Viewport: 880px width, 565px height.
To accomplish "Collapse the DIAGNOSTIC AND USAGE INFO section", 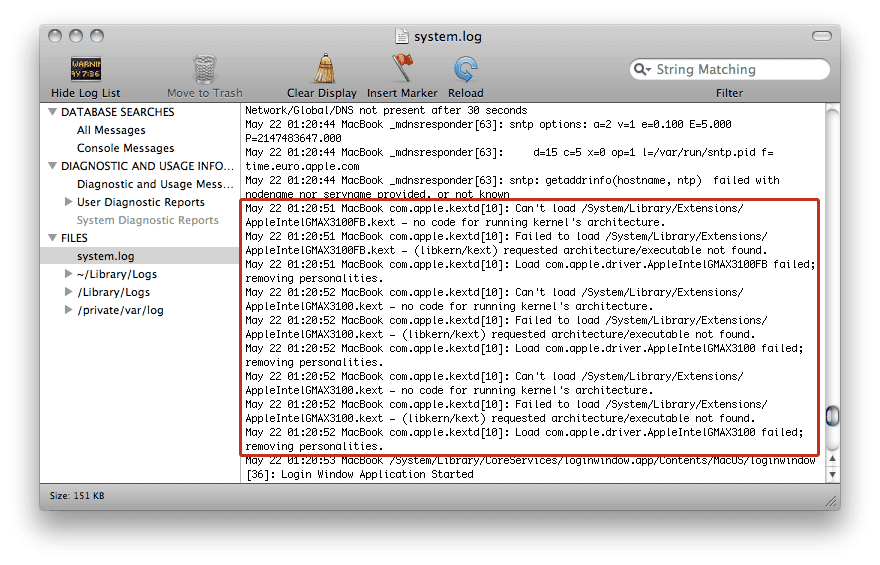I will (53, 166).
